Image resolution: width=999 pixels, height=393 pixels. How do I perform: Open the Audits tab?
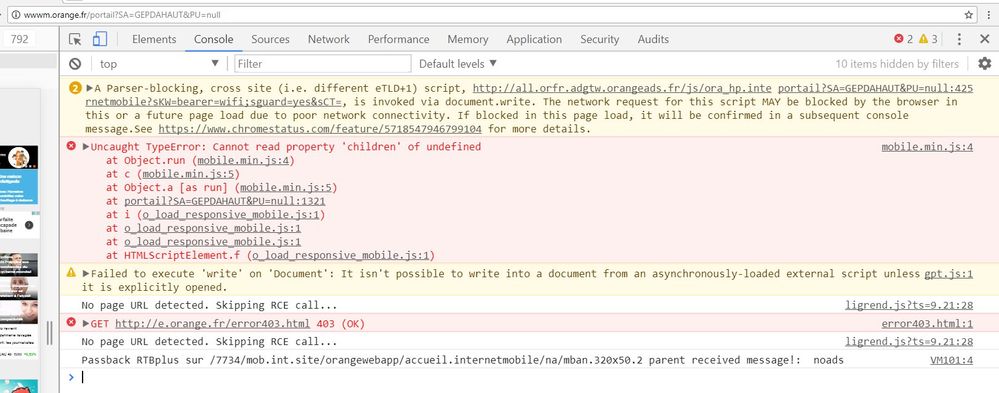coord(653,39)
